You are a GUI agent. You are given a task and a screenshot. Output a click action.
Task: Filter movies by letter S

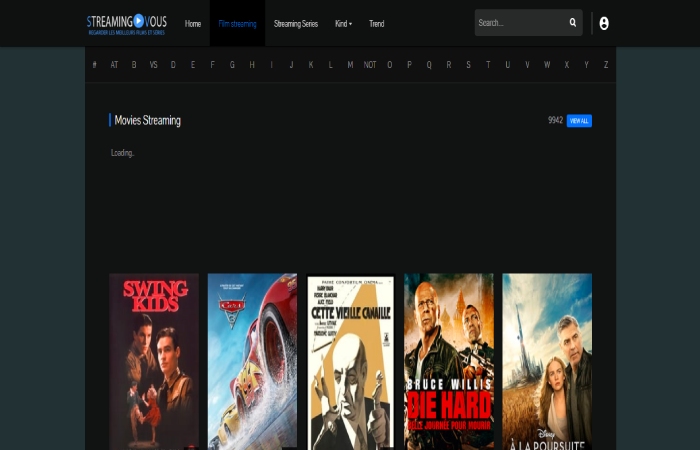468,65
